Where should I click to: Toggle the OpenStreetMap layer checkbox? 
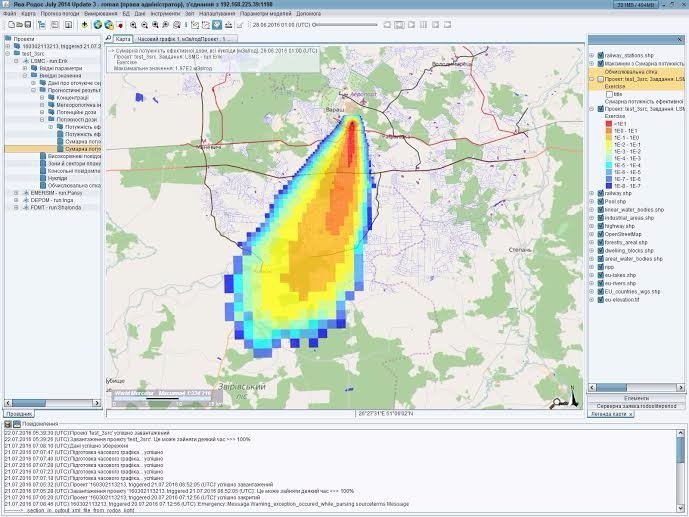pos(600,233)
